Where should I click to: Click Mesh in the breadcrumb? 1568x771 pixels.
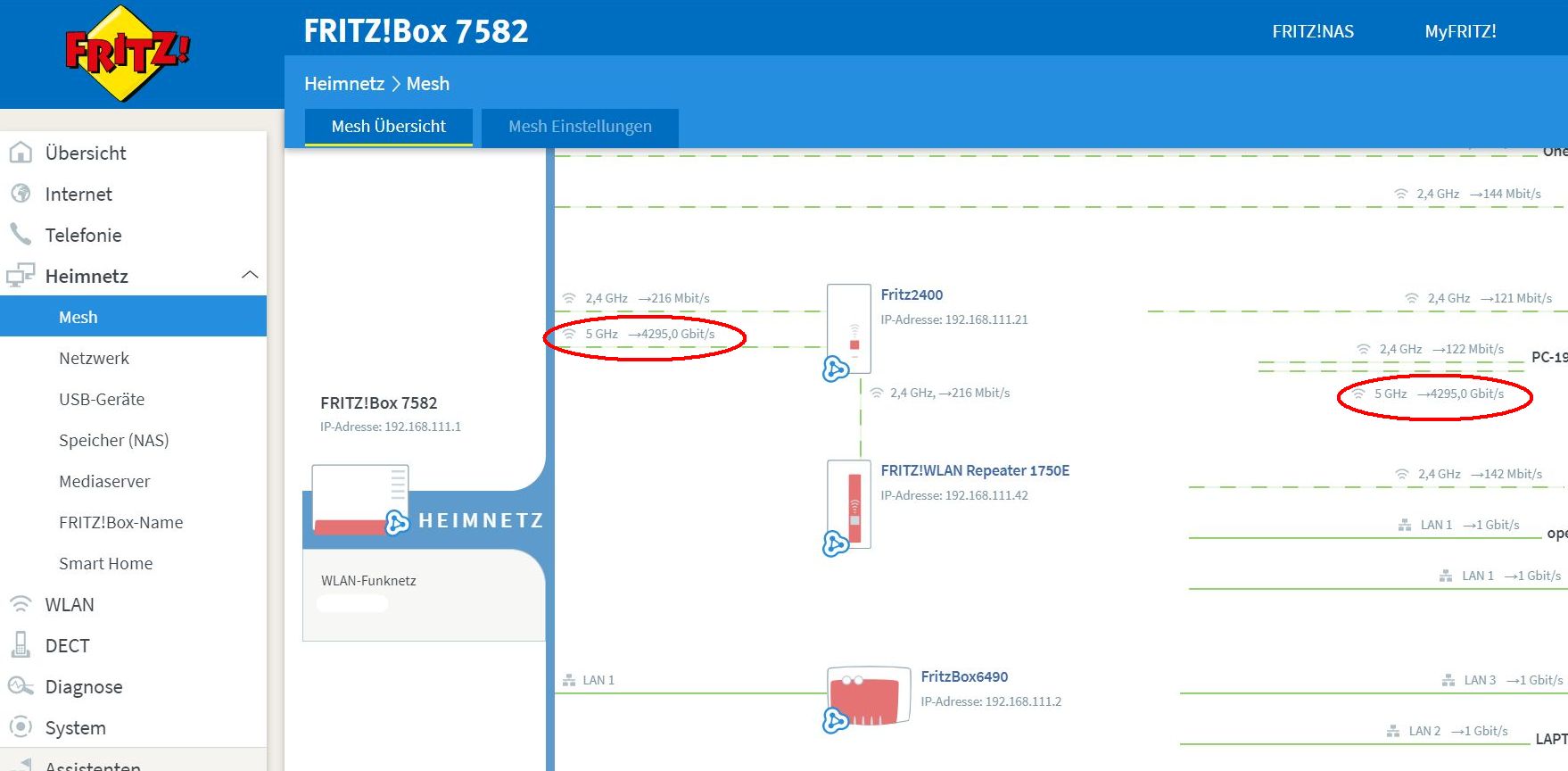[428, 84]
